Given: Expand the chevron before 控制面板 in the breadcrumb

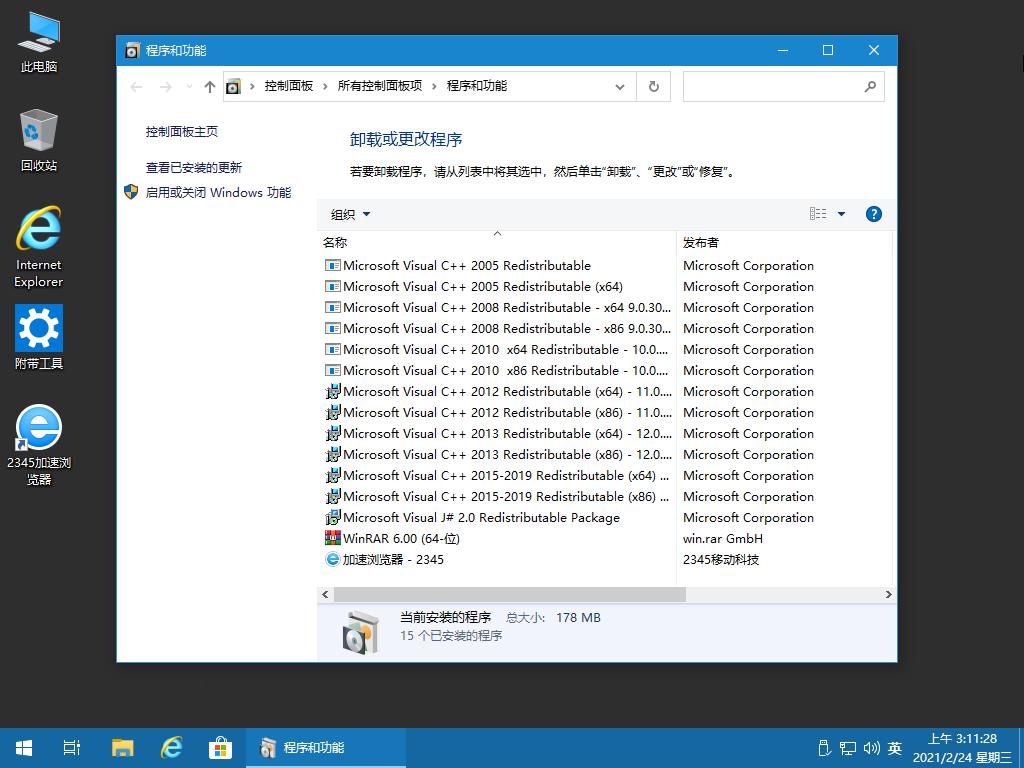Looking at the screenshot, I should click(x=252, y=86).
